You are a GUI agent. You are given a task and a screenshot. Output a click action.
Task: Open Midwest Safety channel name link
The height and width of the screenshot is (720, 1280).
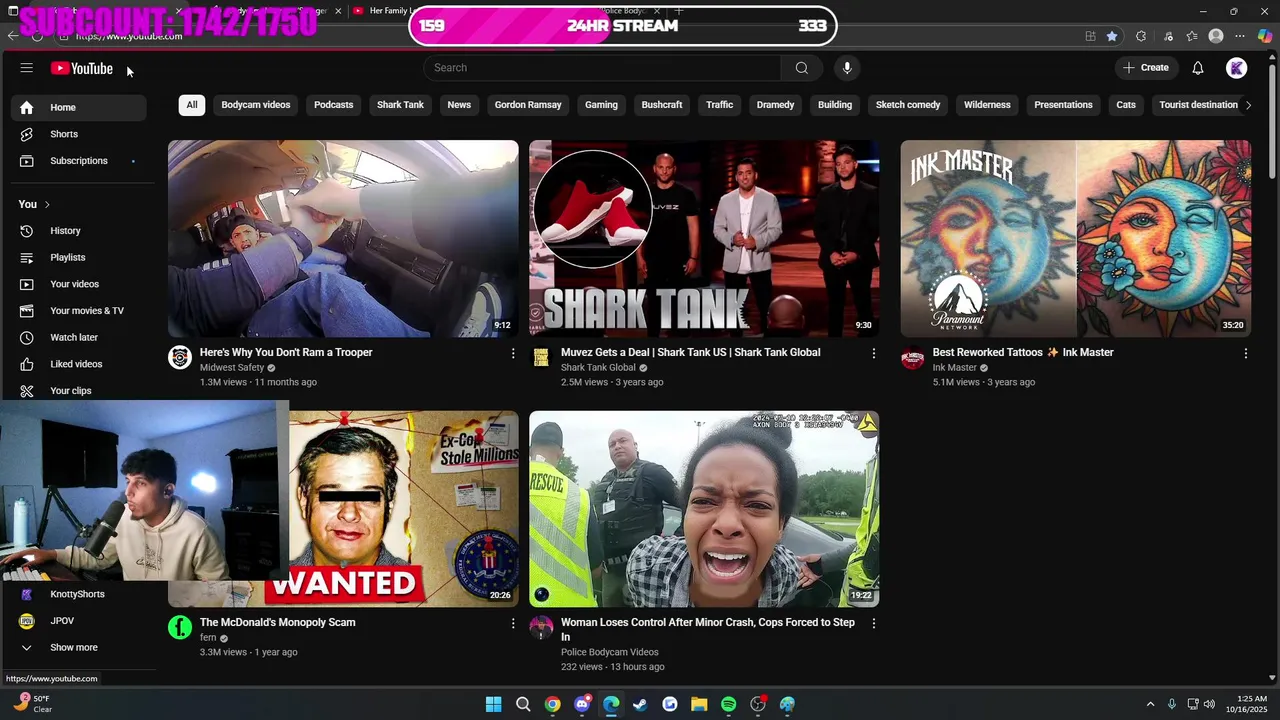[x=232, y=368]
